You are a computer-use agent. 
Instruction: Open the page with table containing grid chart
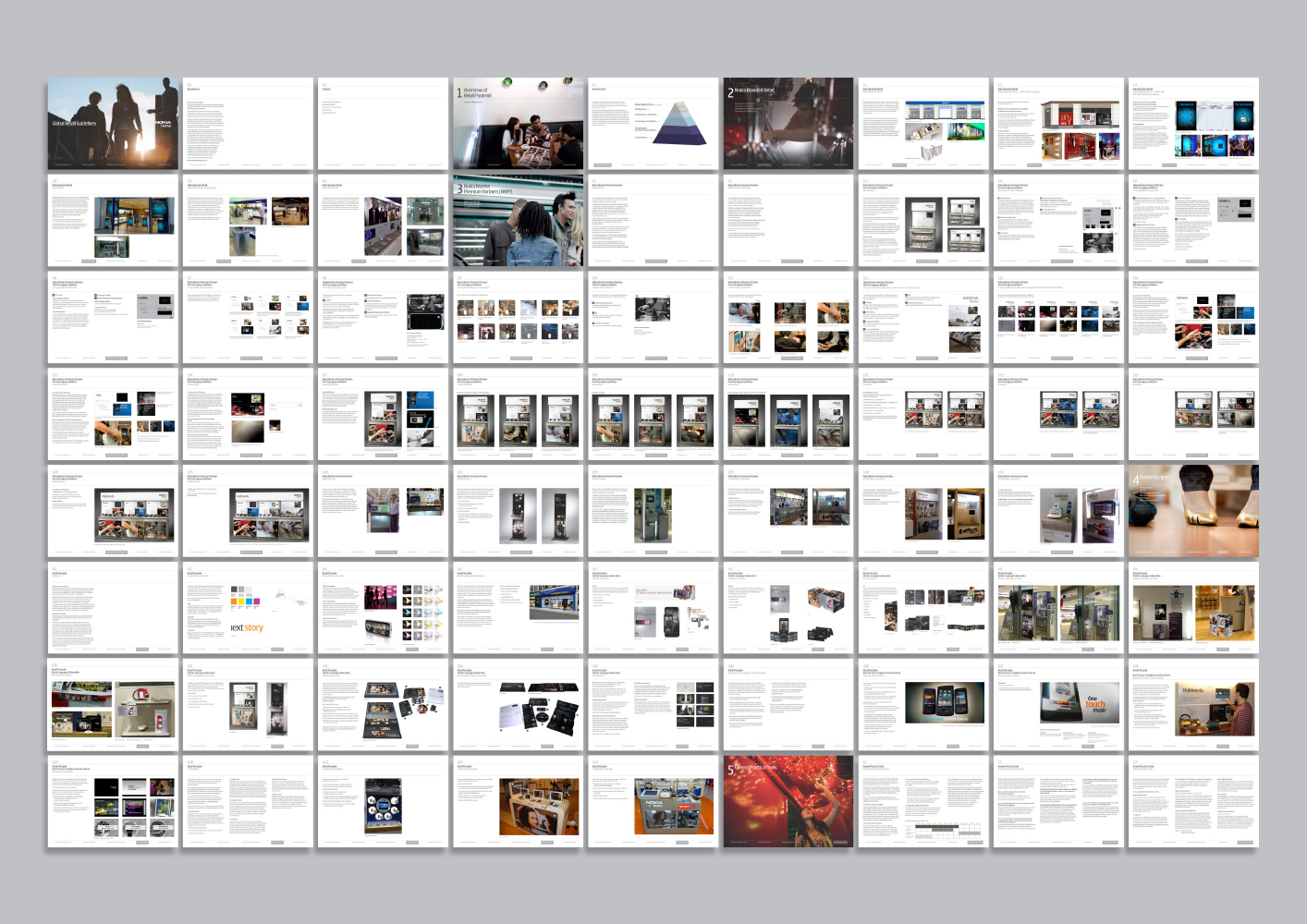click(922, 801)
